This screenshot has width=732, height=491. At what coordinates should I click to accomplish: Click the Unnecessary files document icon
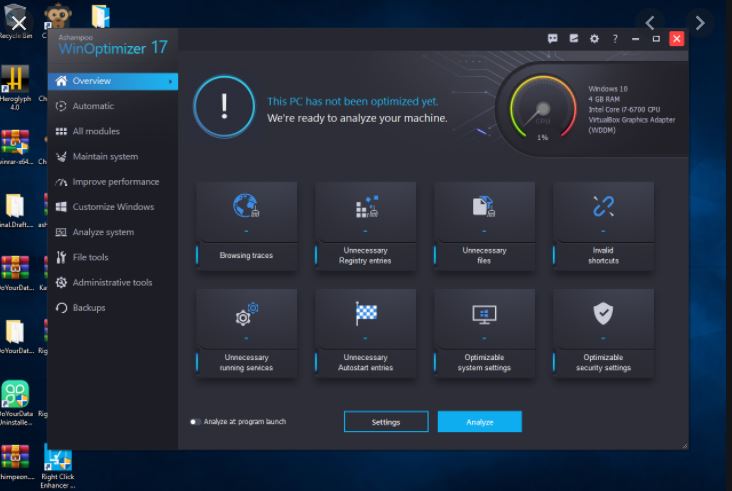tap(484, 206)
